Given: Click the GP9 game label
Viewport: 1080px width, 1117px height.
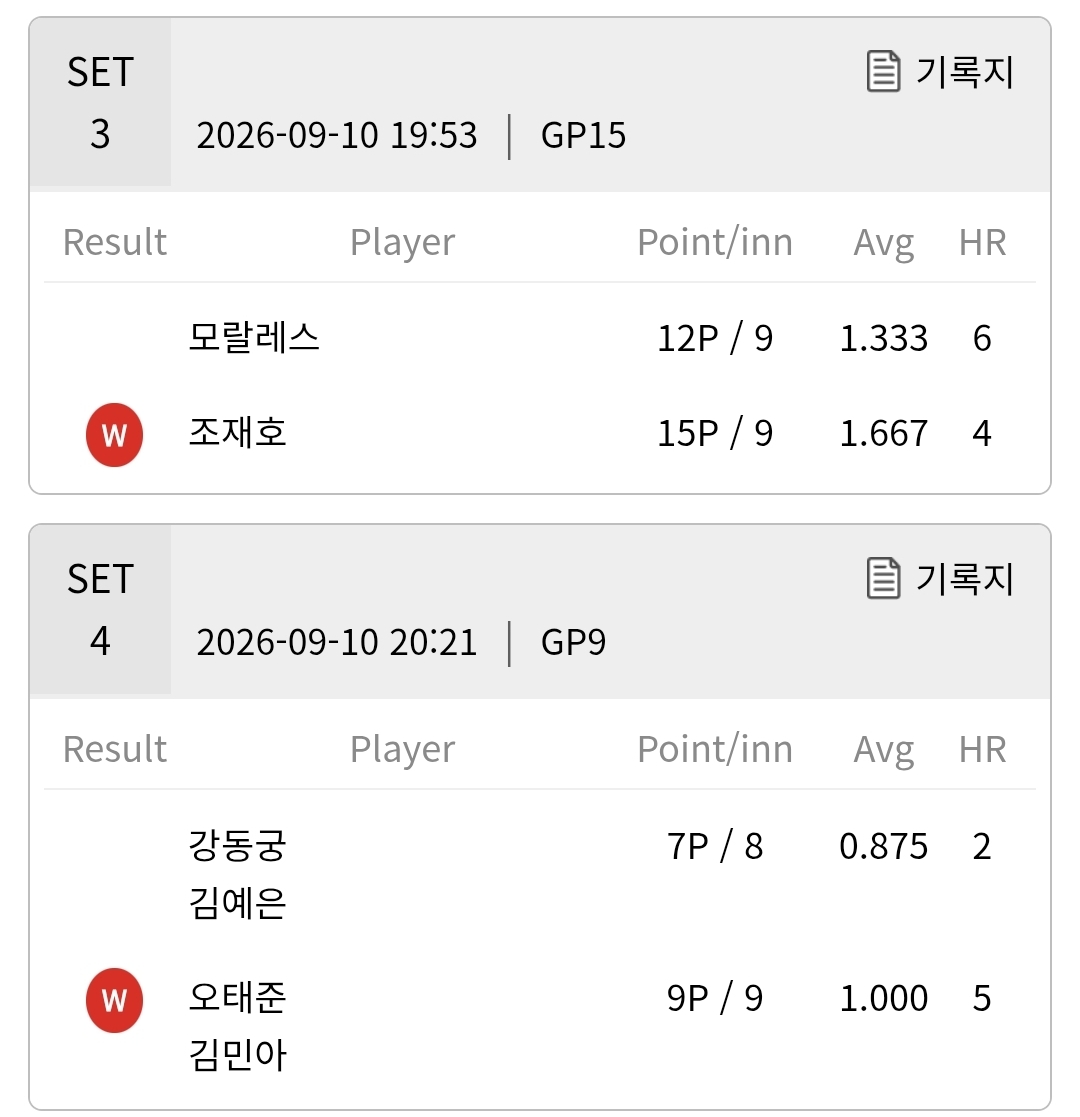Looking at the screenshot, I should pos(573,643).
